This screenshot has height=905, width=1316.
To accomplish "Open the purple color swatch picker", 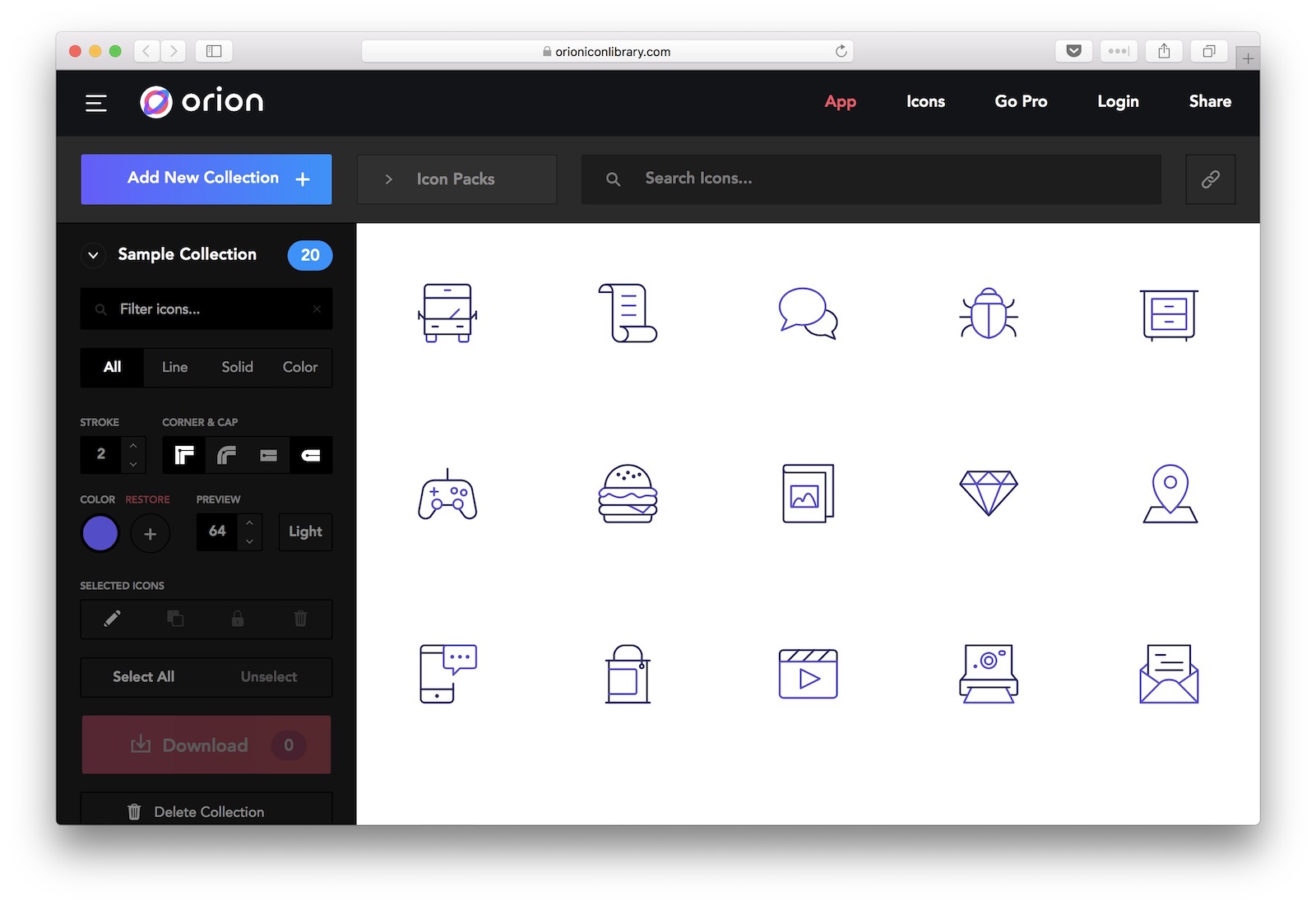I will pyautogui.click(x=100, y=532).
